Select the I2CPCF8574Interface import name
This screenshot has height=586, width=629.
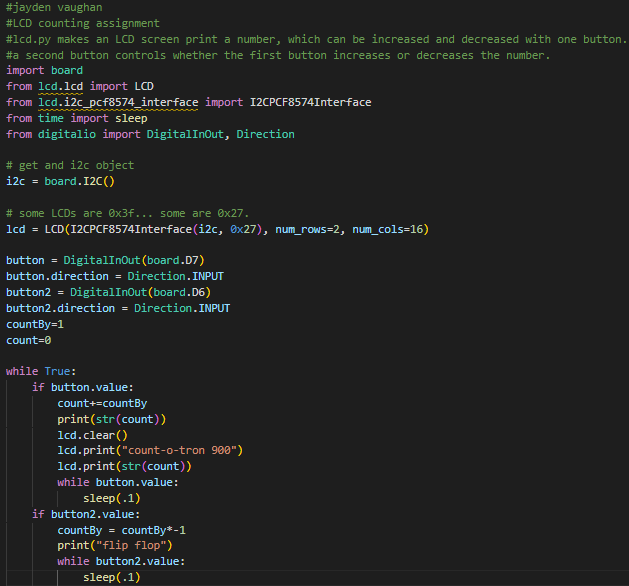coord(310,103)
